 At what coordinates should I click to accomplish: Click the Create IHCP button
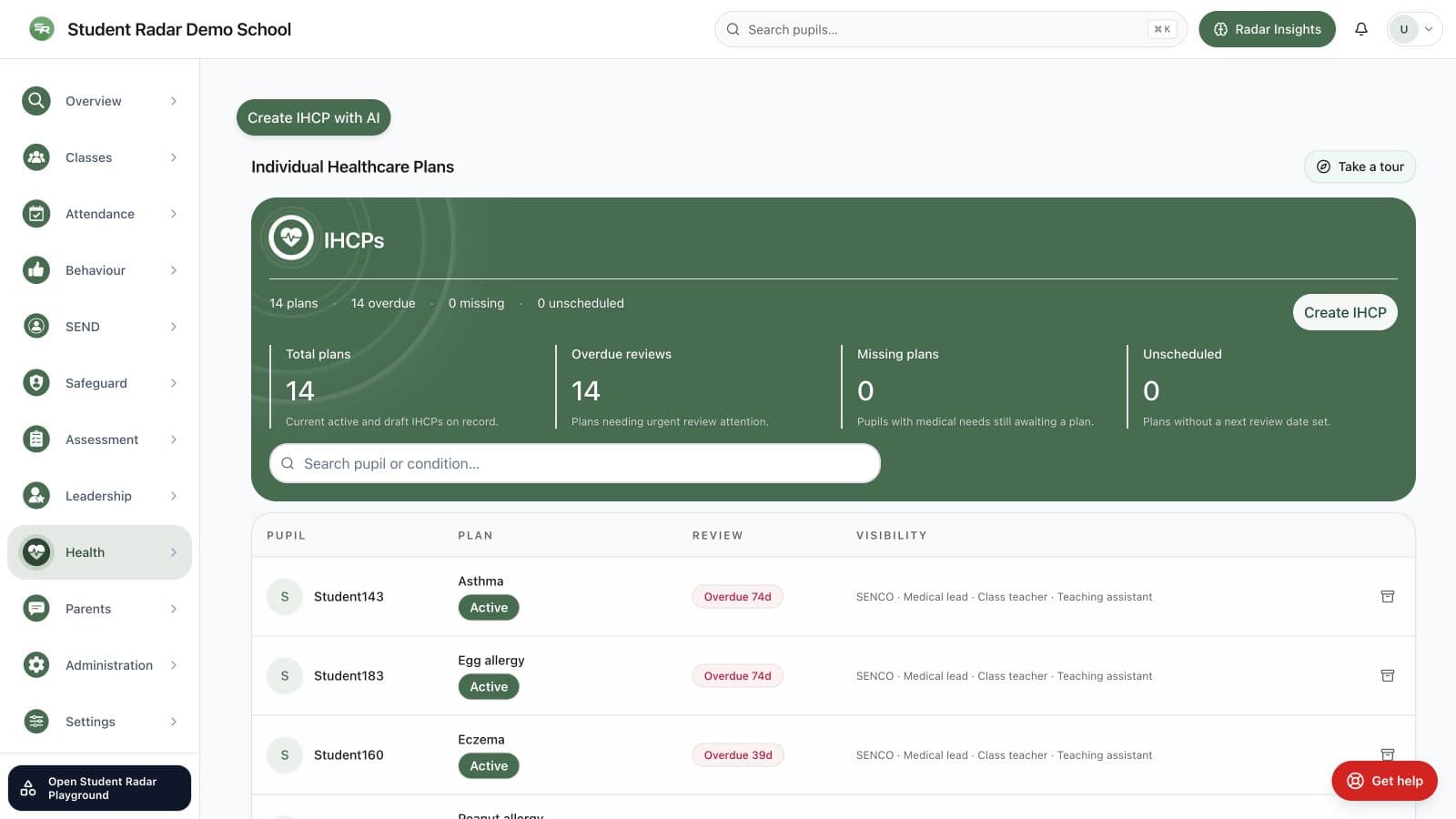tap(1345, 312)
